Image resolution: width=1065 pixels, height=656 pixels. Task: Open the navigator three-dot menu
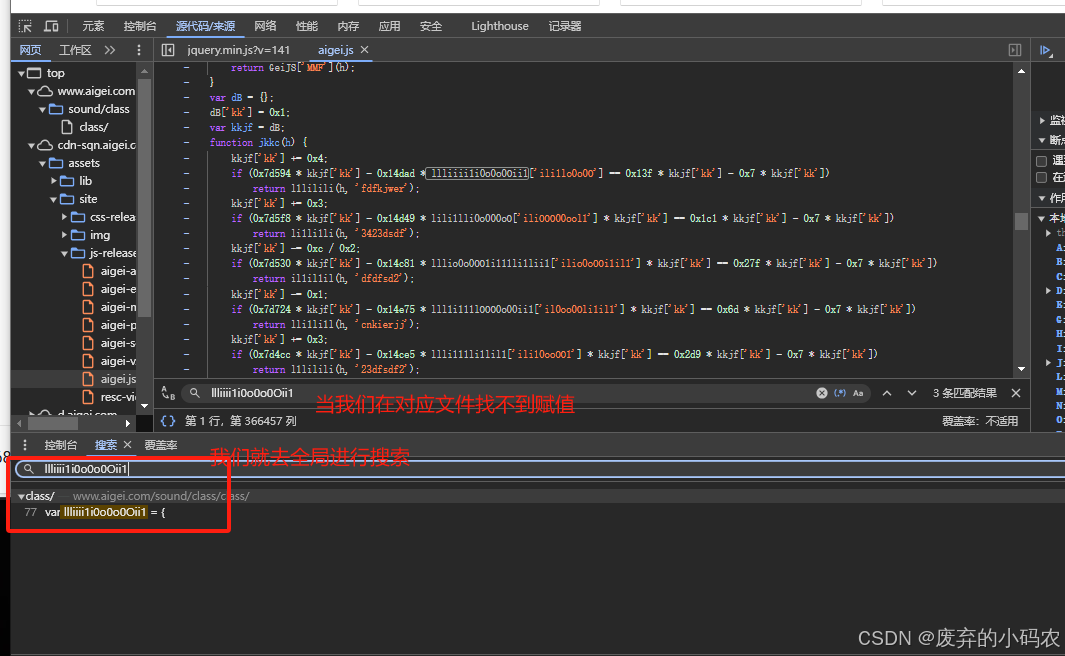[139, 50]
